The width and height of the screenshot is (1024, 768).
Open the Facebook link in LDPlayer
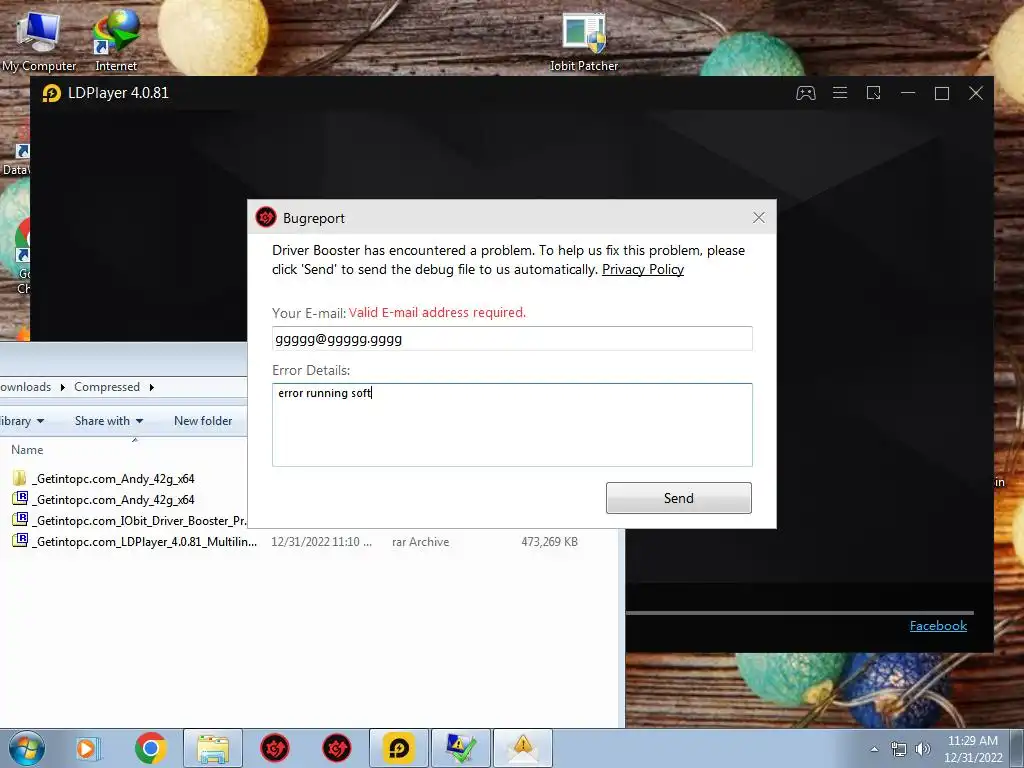pyautogui.click(x=938, y=626)
